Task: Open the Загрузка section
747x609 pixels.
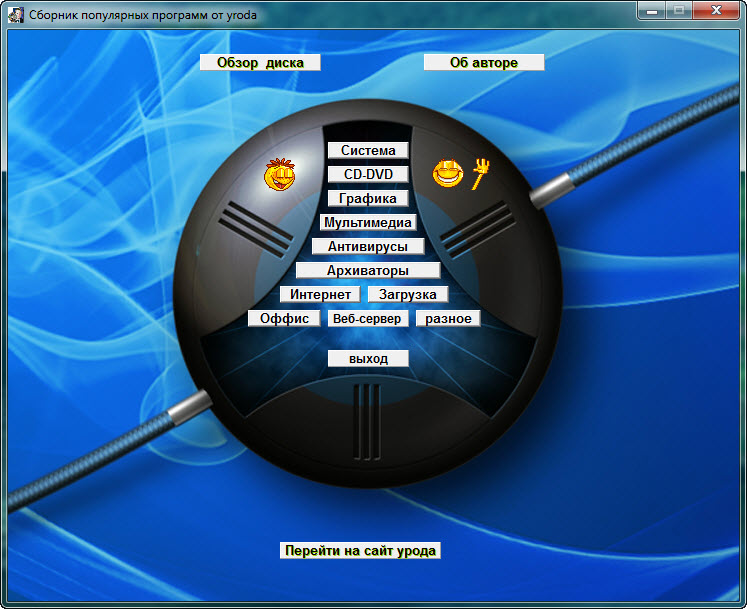Action: (x=408, y=294)
